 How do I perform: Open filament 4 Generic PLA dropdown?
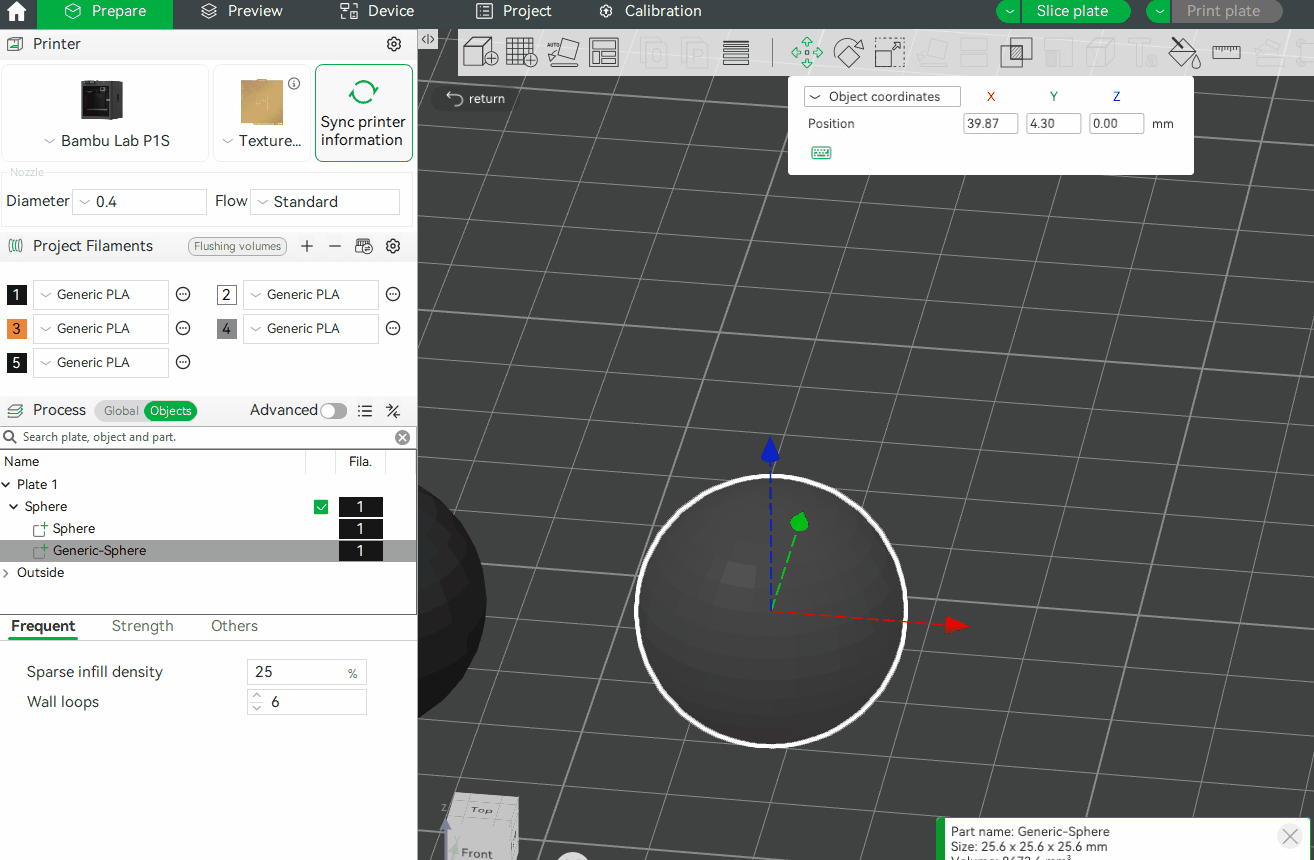click(311, 328)
